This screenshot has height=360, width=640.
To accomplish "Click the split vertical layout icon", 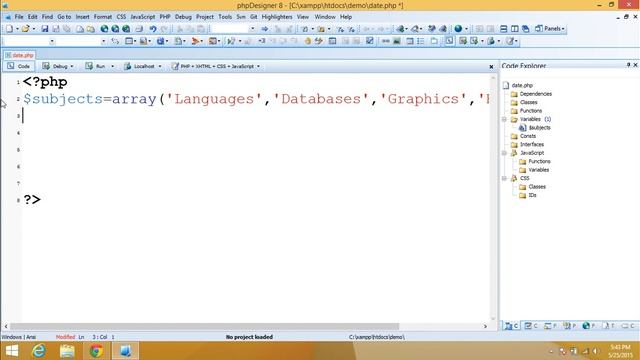I will pos(515,29).
